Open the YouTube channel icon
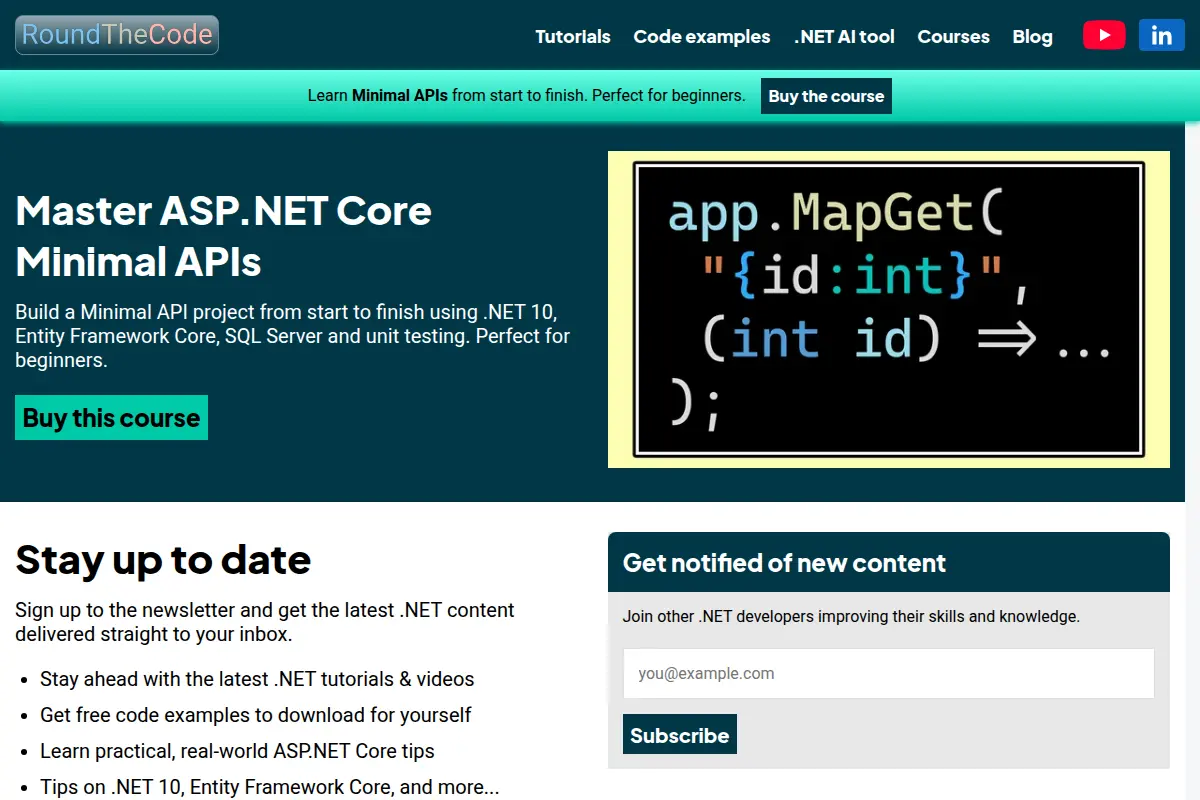 pyautogui.click(x=1104, y=35)
